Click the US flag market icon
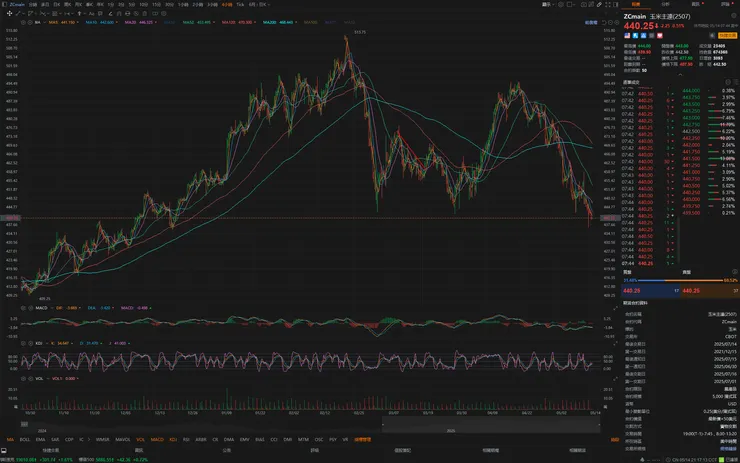Image resolution: width=740 pixels, height=463 pixels. tap(627, 35)
